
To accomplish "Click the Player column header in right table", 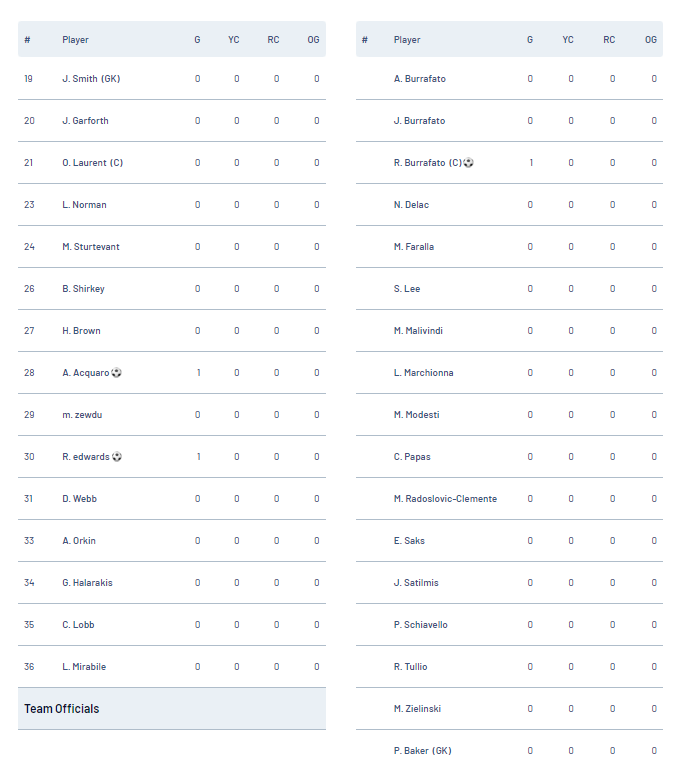I will point(407,40).
